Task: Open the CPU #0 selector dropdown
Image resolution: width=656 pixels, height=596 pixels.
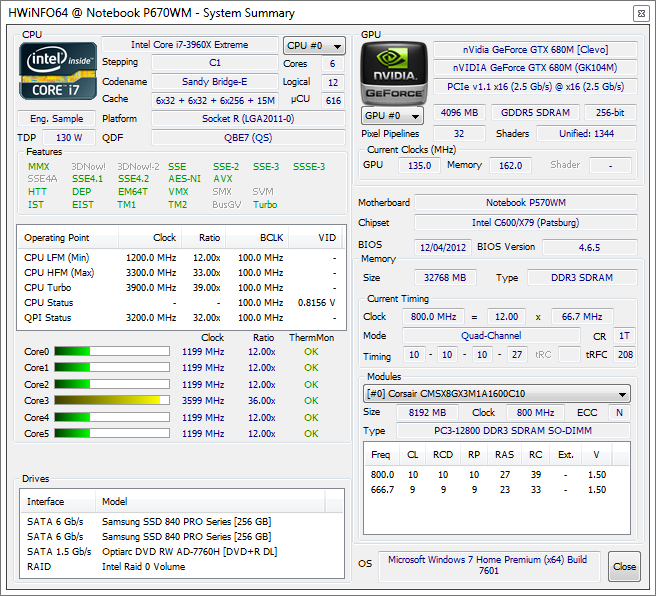Action: 314,46
